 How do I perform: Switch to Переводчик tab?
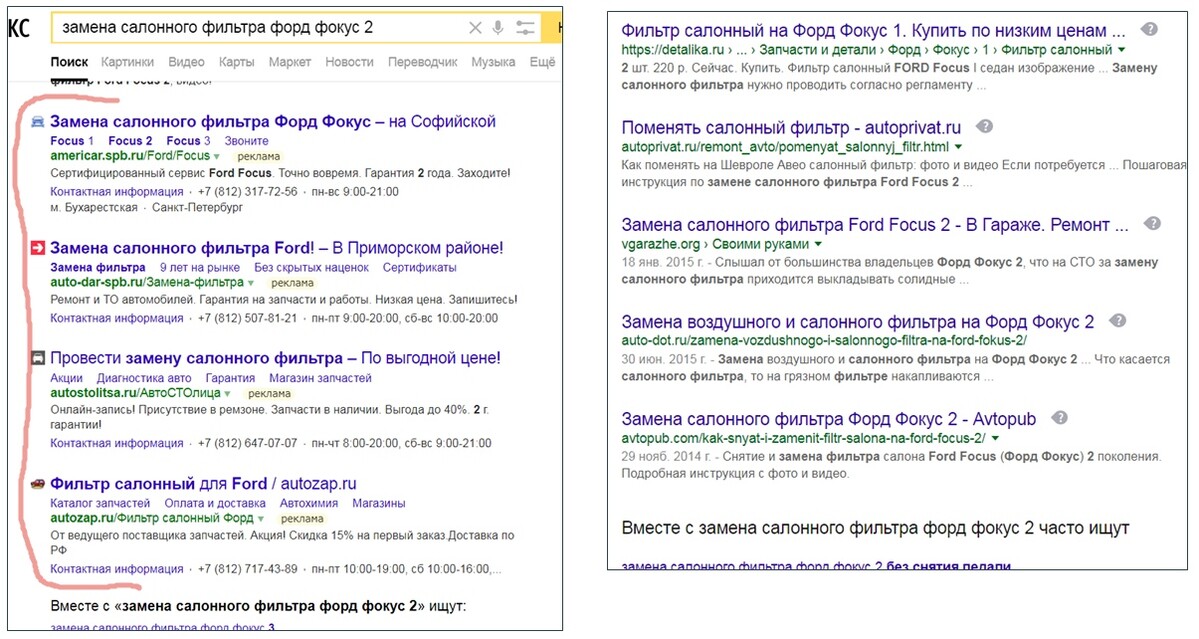point(423,62)
